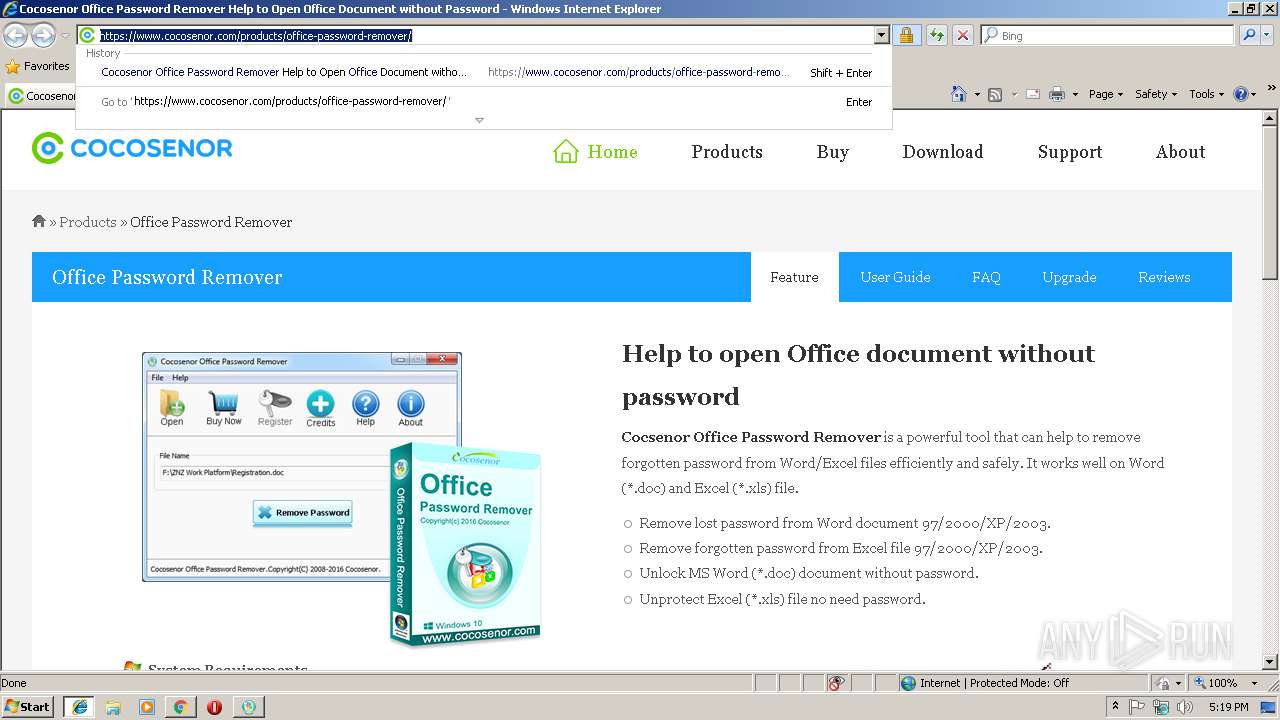Expand the Print options arrow
The width and height of the screenshot is (1280, 720).
(1075, 94)
